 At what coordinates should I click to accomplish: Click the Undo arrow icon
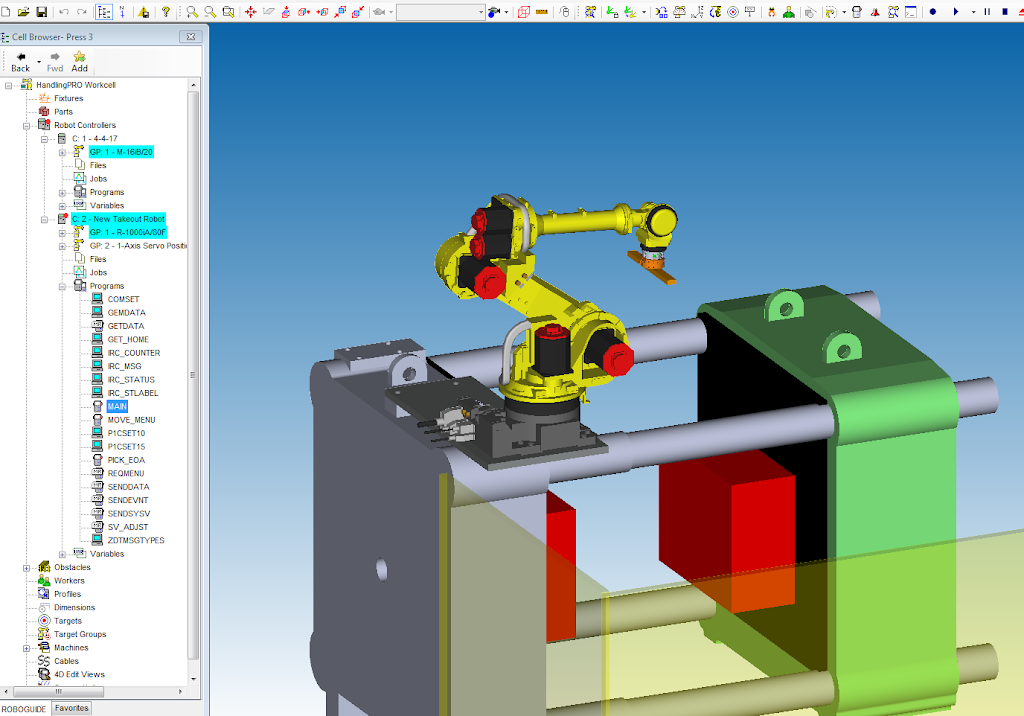point(64,12)
